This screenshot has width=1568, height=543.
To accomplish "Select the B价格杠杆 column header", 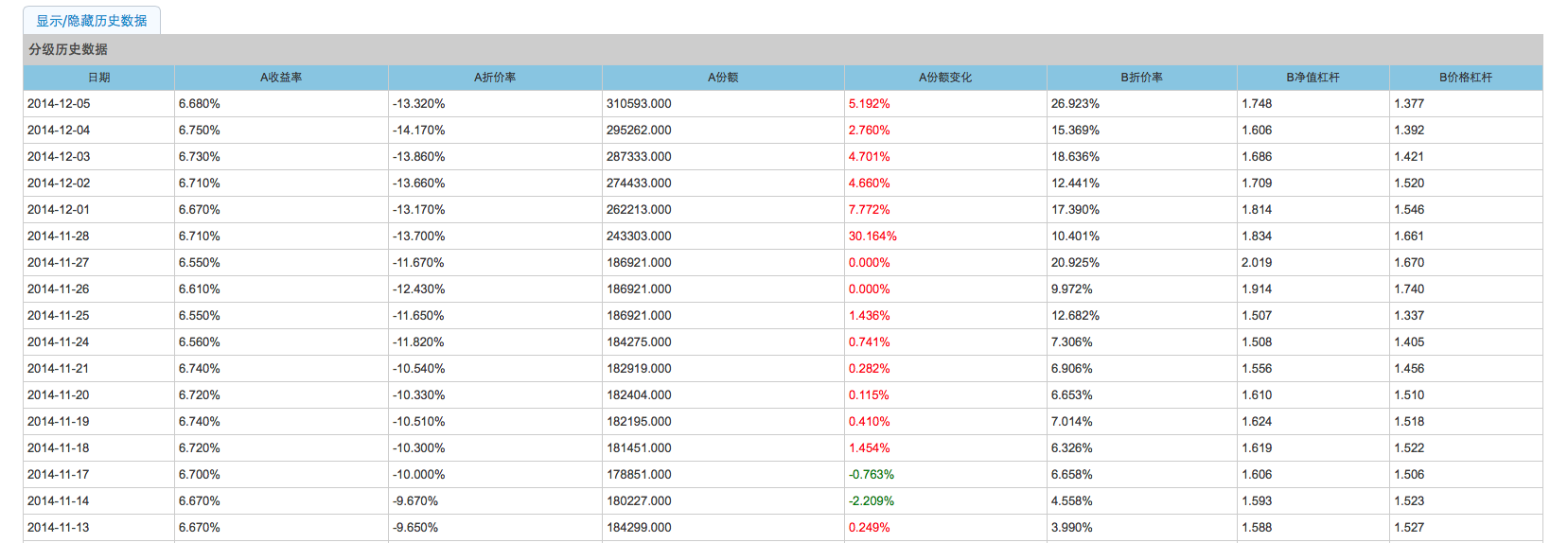I will 1466,78.
